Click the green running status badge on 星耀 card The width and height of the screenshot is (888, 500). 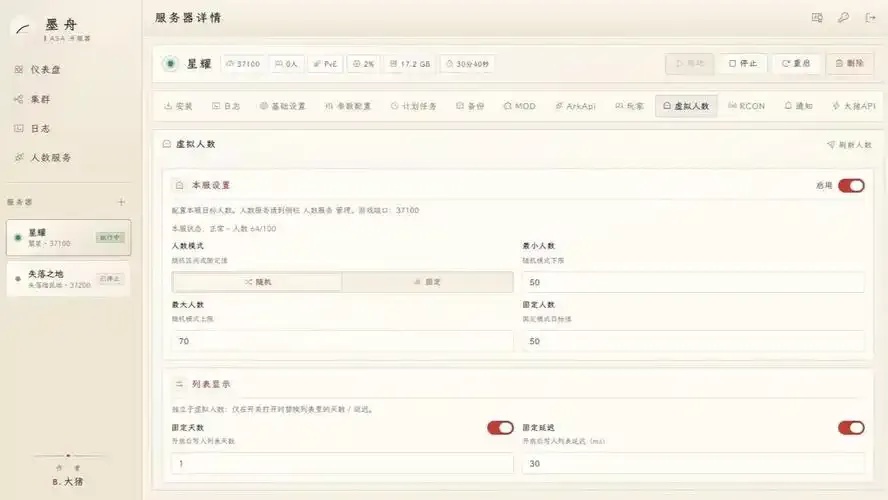[110, 237]
